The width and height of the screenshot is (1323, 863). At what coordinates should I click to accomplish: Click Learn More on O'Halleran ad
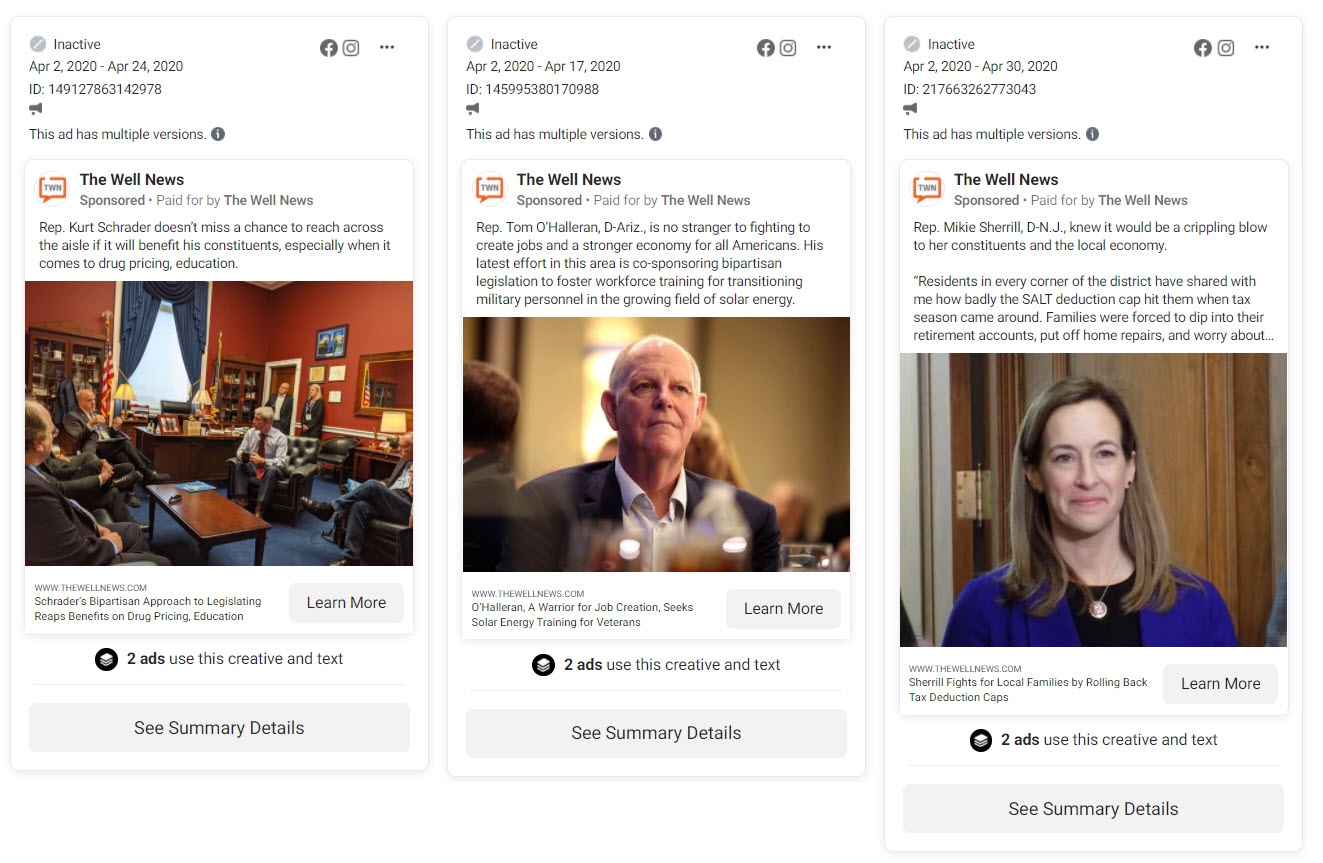pos(783,609)
